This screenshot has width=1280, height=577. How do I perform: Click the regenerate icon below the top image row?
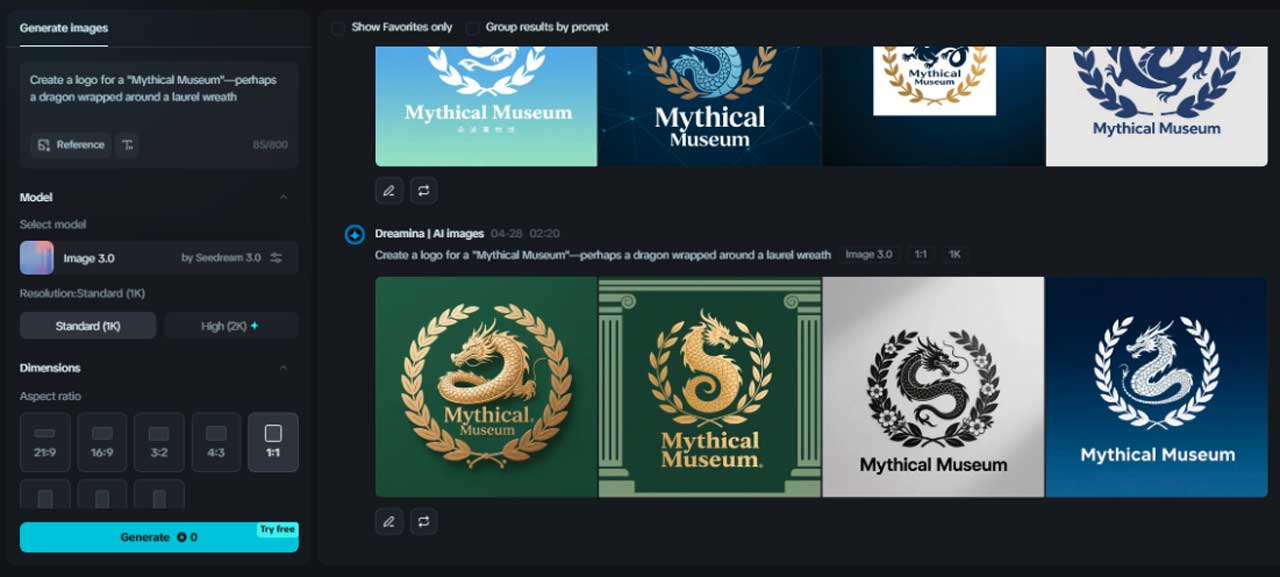(x=424, y=190)
